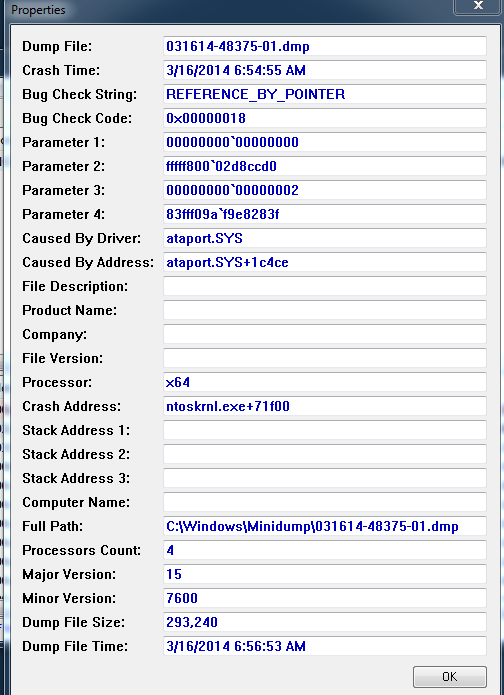Click the Stack Address 1 field
The image size is (504, 695).
point(324,430)
